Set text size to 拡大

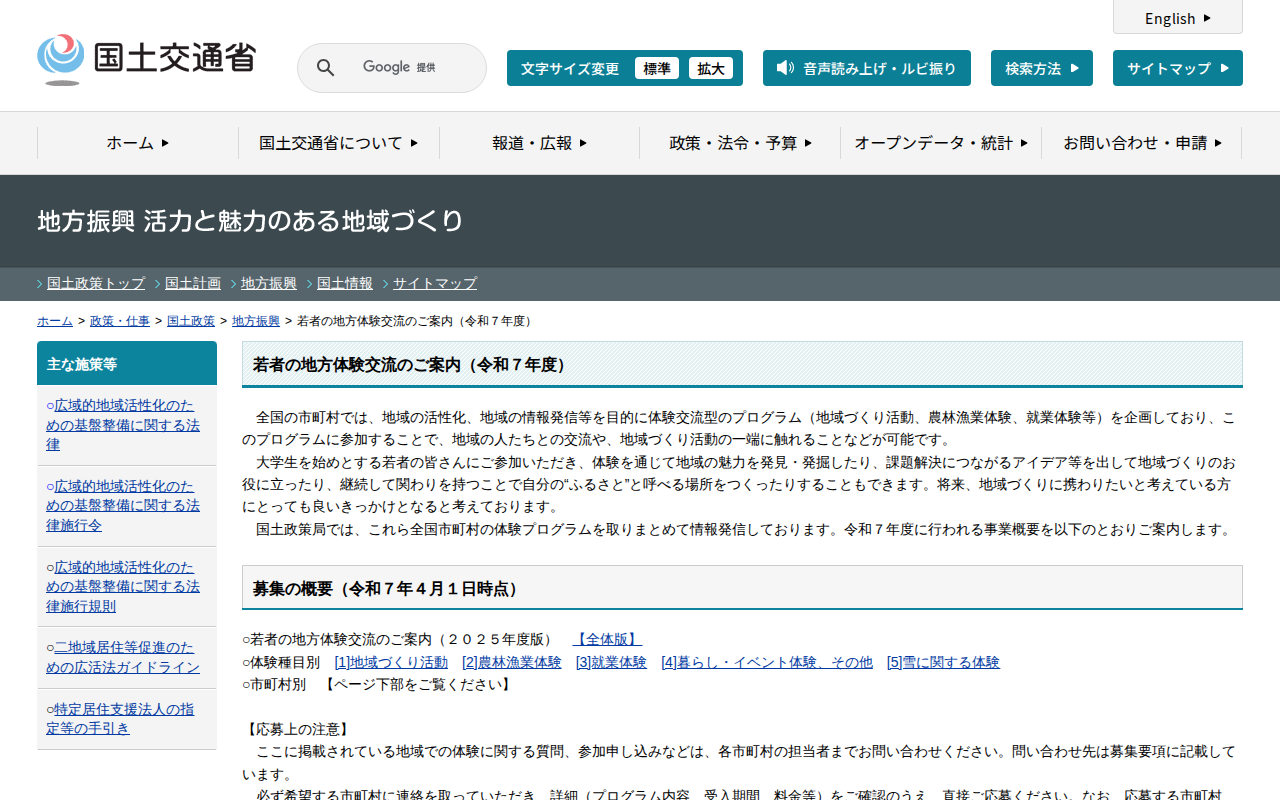pos(710,69)
